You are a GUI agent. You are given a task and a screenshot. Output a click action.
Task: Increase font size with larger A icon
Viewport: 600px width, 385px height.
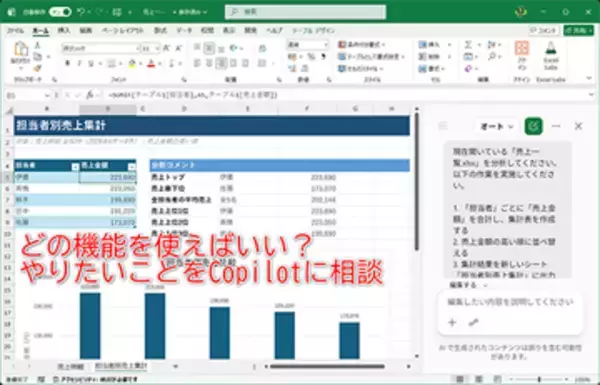[x=166, y=48]
